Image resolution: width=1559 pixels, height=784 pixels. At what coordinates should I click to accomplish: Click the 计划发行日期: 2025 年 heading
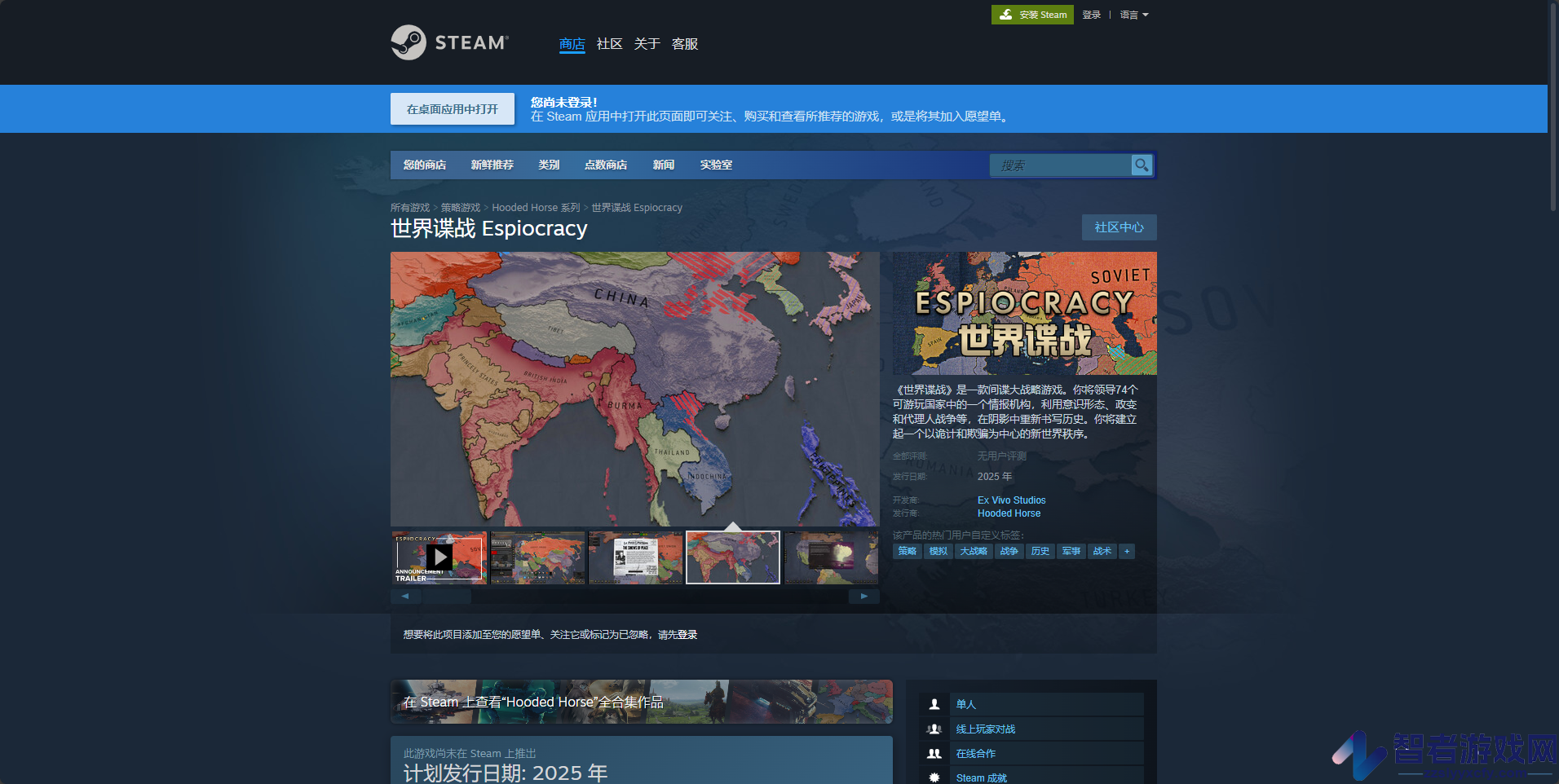[x=506, y=773]
